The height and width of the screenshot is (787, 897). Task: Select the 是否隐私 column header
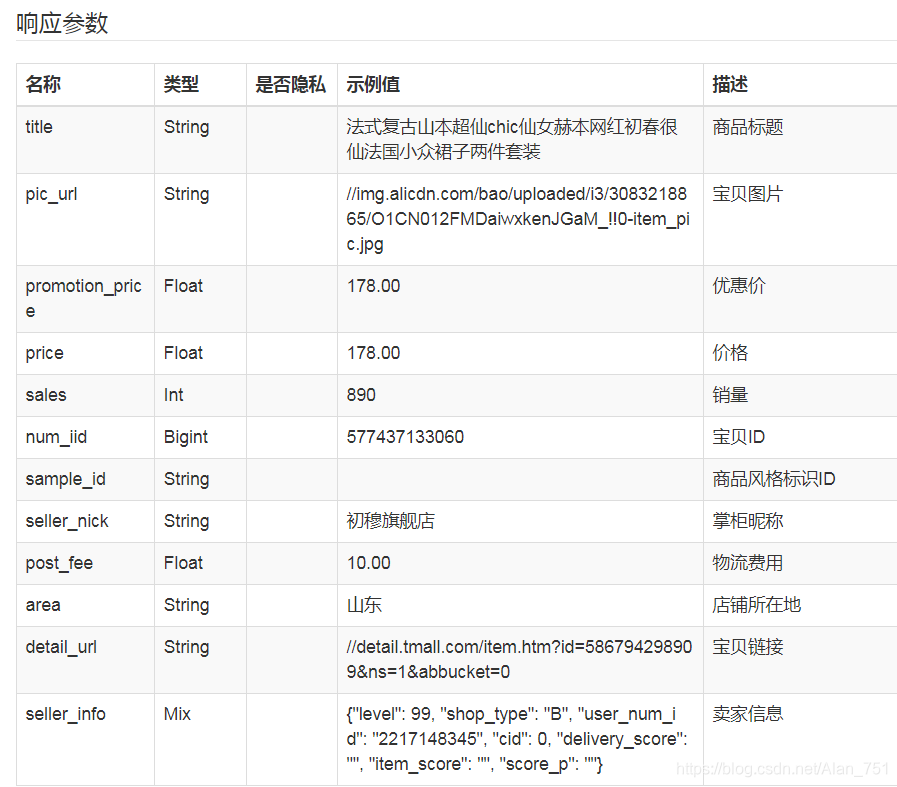tap(291, 84)
